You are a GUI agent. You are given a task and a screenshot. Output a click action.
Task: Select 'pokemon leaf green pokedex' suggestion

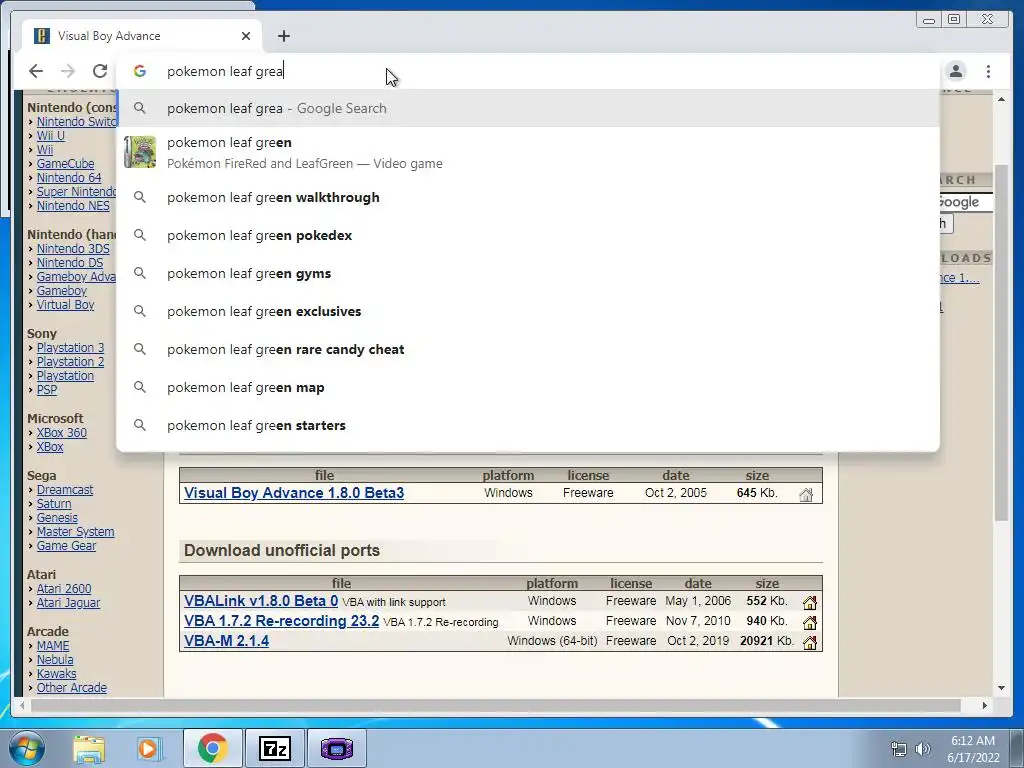[528, 235]
